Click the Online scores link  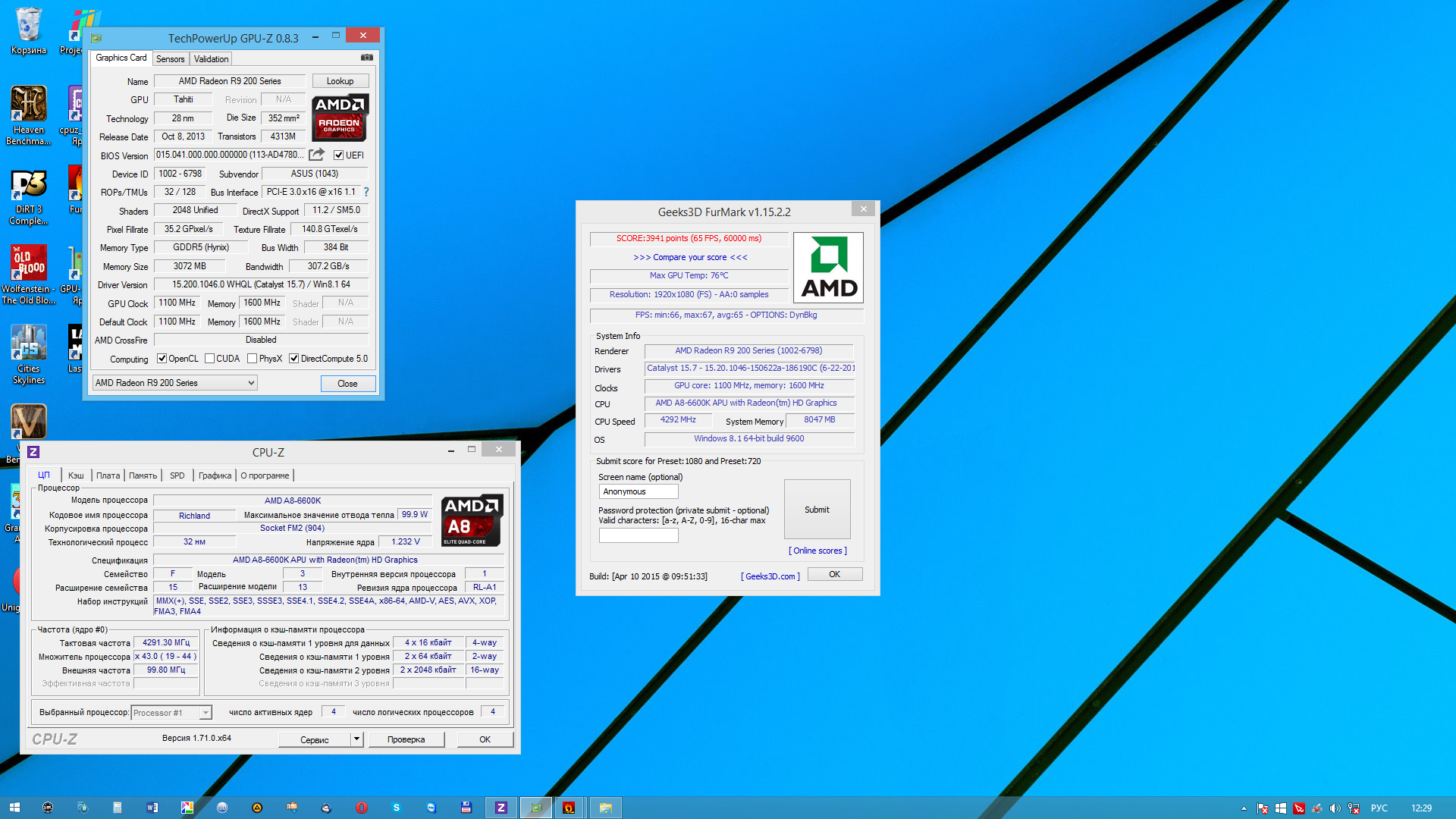click(817, 551)
